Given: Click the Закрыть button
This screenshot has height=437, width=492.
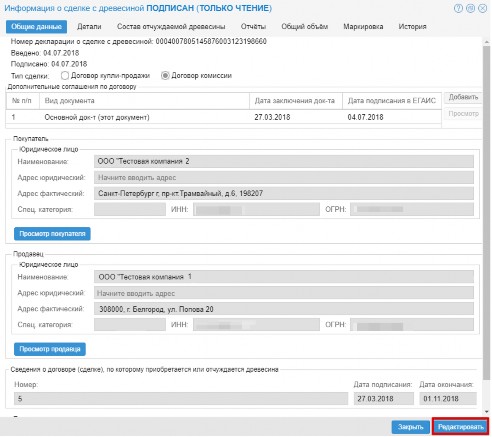Looking at the screenshot, I should [x=410, y=427].
